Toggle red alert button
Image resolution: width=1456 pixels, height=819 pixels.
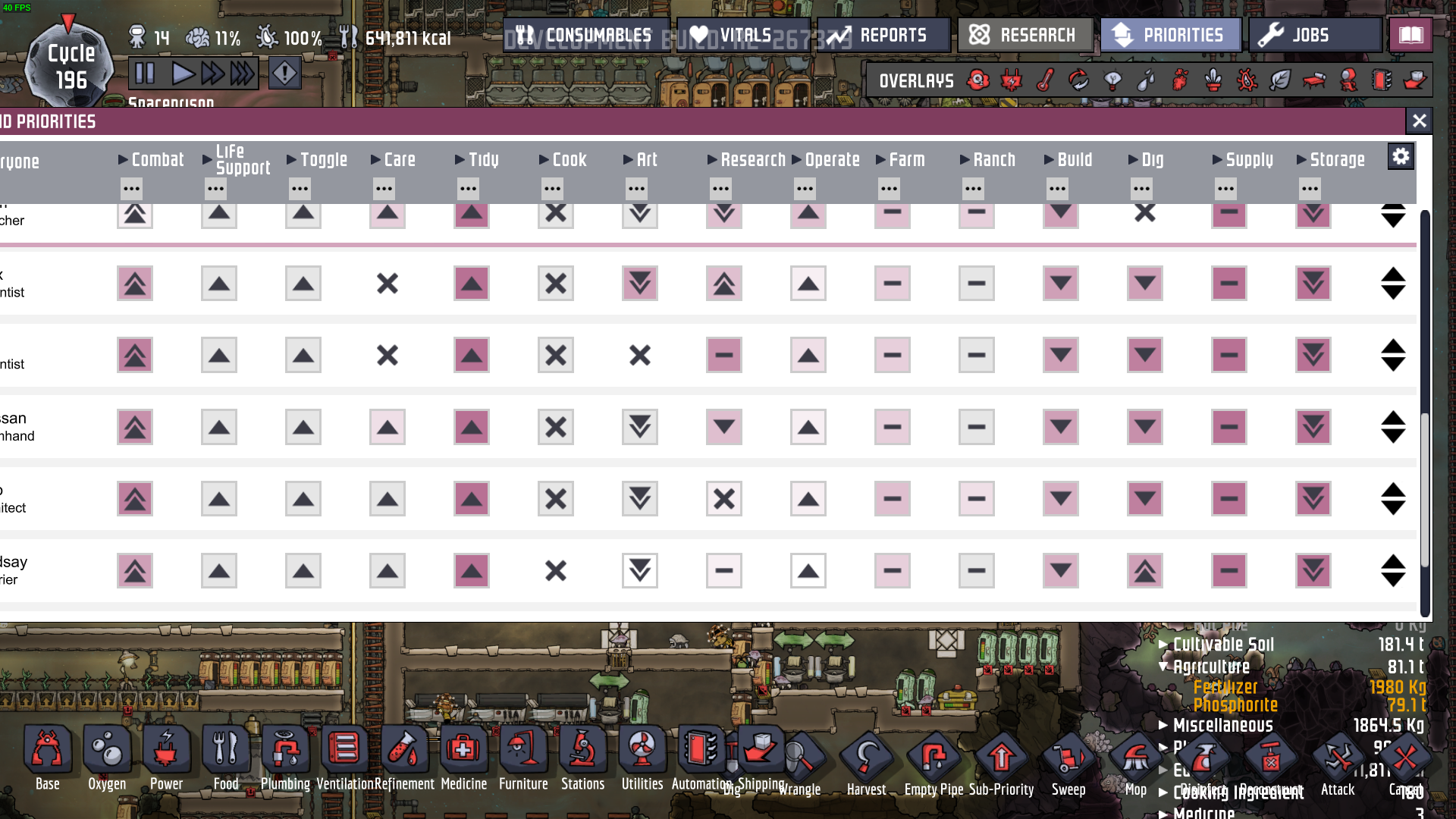[x=284, y=74]
